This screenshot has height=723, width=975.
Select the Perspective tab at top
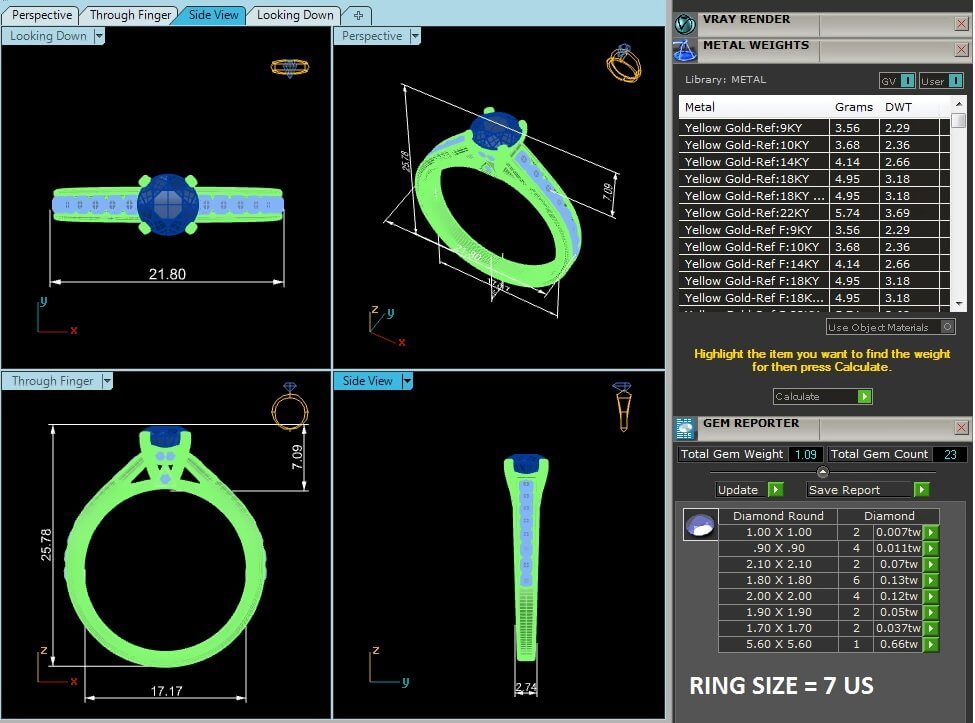[42, 15]
